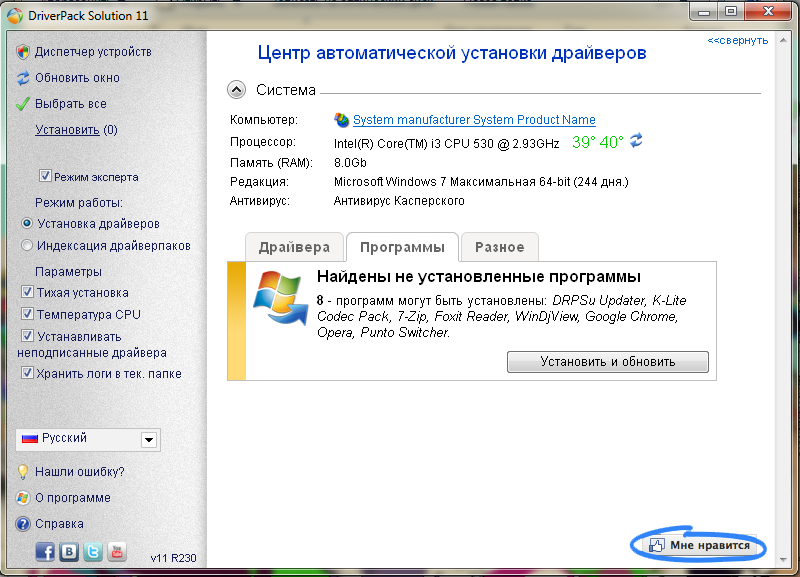Click the About program globe icon

tap(22, 498)
